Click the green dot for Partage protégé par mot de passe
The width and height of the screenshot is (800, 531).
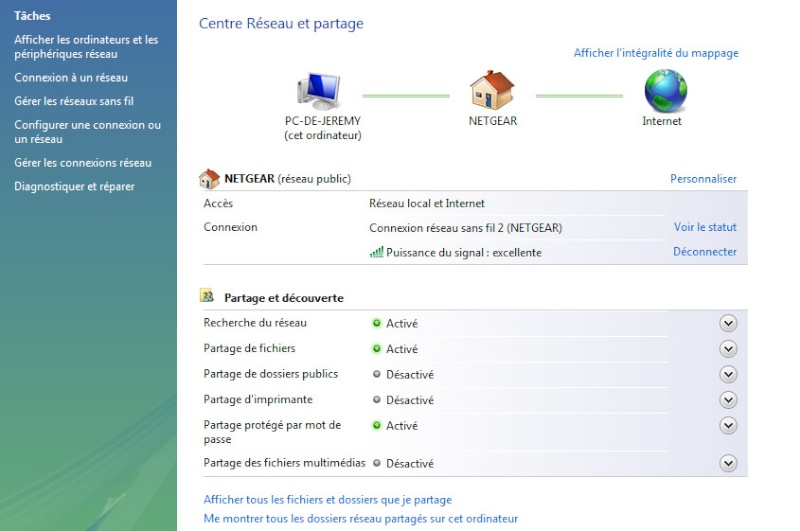pos(377,425)
